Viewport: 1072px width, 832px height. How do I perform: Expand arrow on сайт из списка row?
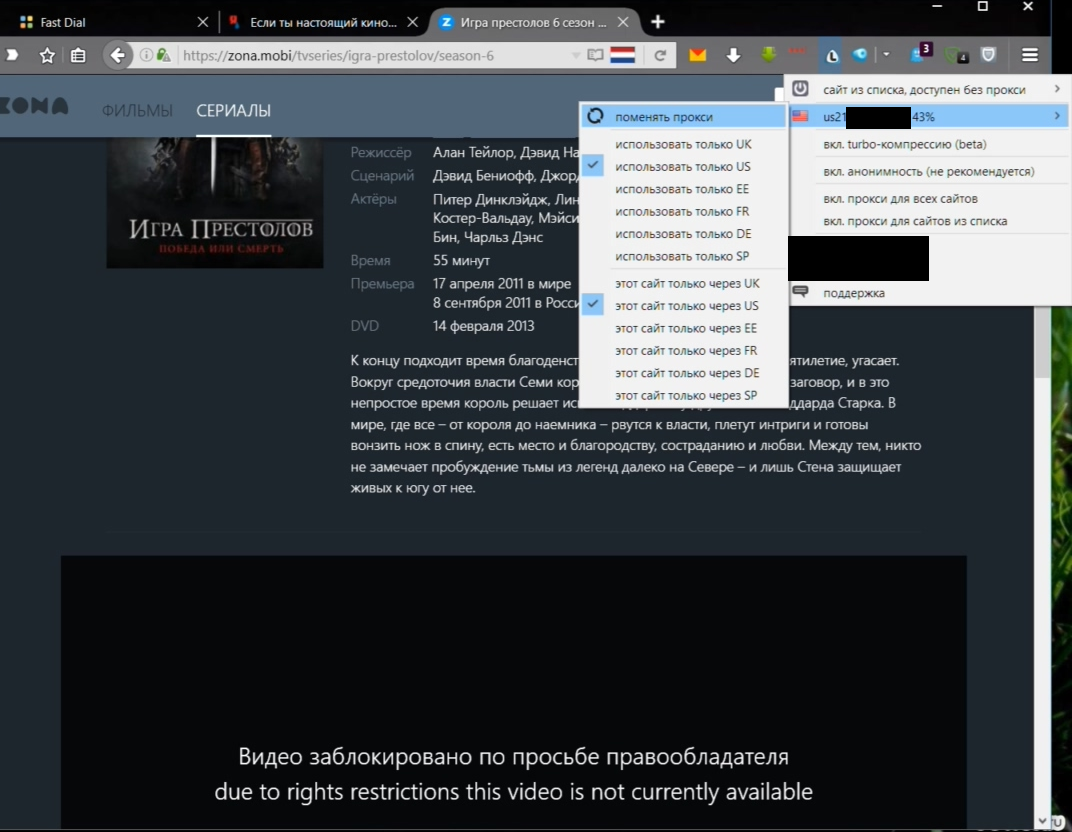[x=1057, y=89]
